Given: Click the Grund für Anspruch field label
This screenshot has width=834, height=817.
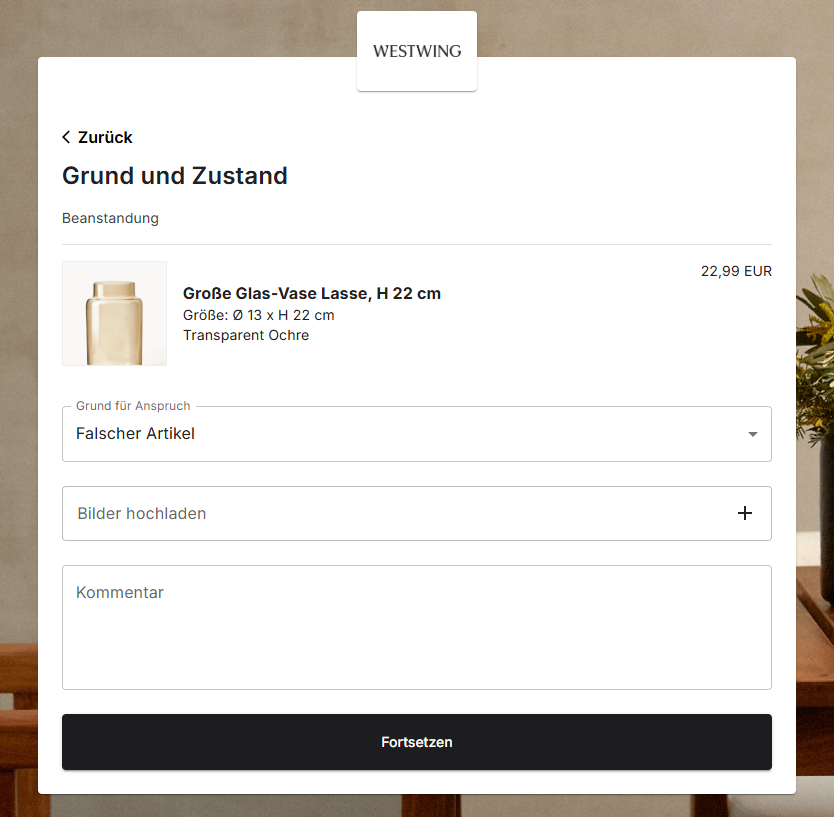Looking at the screenshot, I should click(x=133, y=406).
